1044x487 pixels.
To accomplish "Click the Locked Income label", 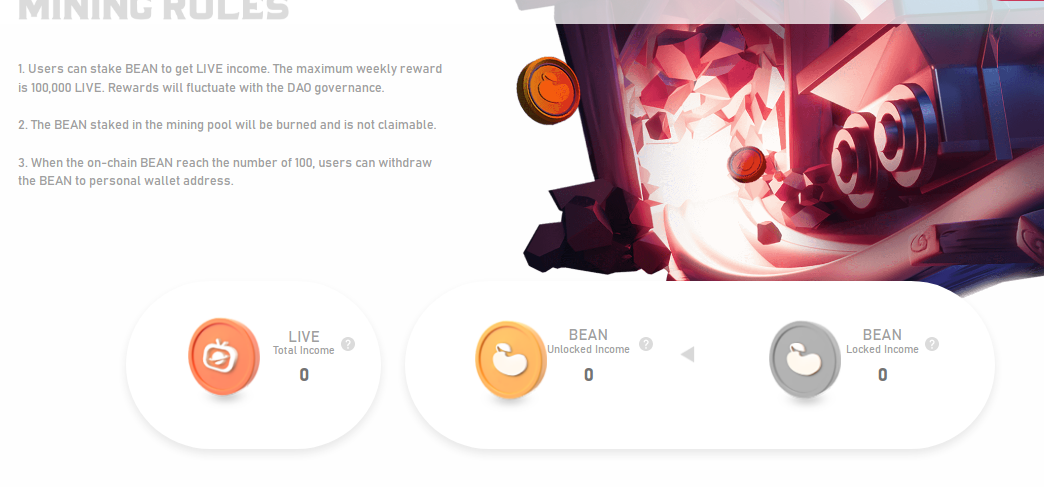I will (x=882, y=349).
